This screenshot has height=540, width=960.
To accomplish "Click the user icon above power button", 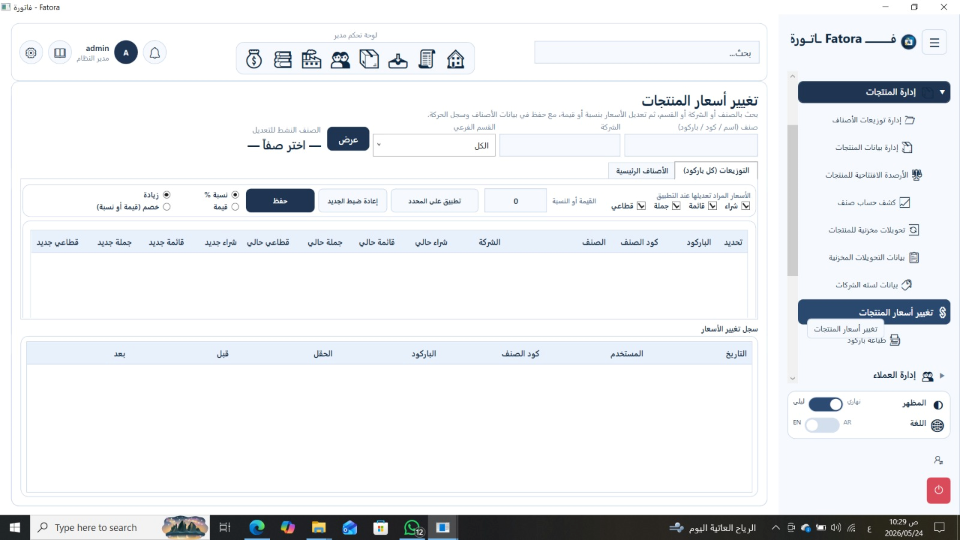I will (x=938, y=460).
